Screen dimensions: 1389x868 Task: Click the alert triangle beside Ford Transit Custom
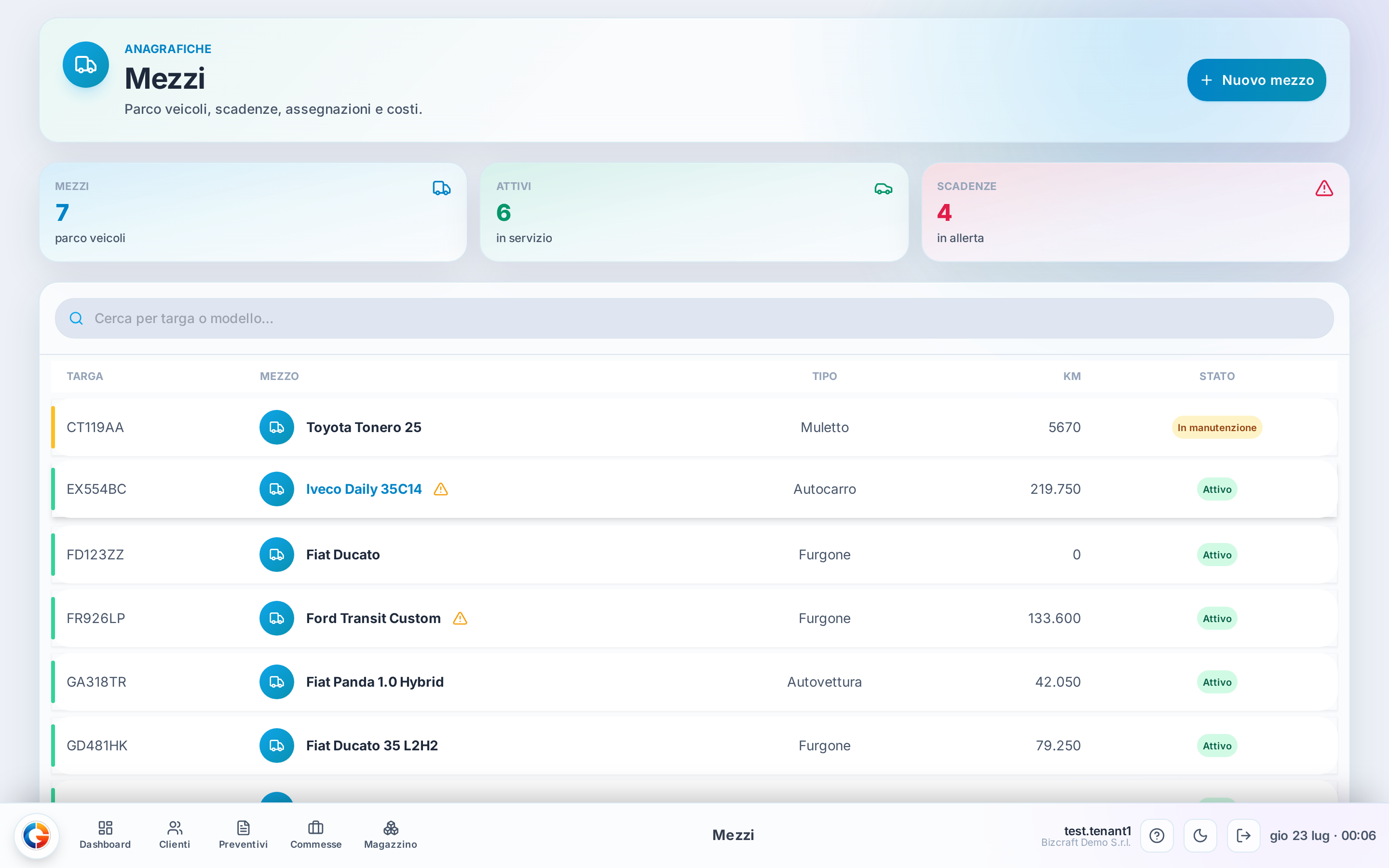[x=460, y=618]
